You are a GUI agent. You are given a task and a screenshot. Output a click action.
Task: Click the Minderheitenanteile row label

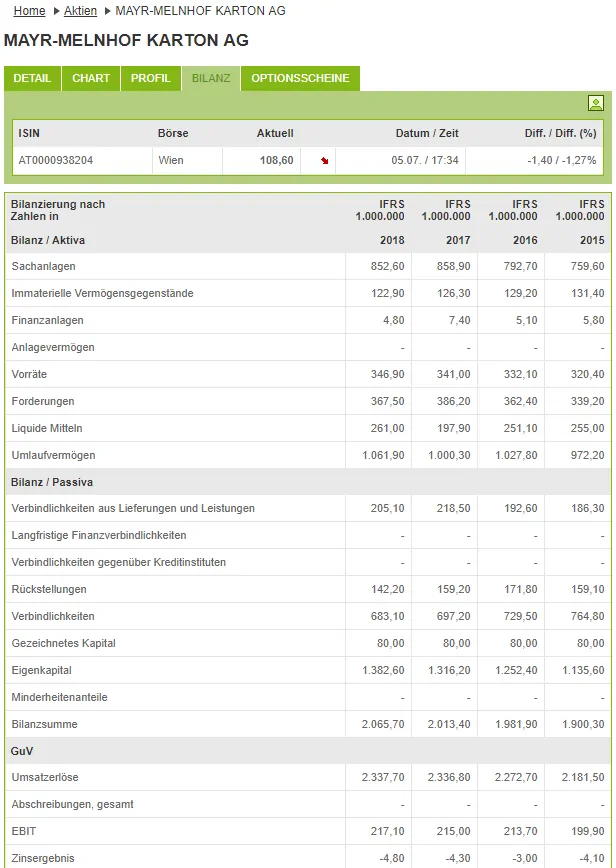pos(60,698)
